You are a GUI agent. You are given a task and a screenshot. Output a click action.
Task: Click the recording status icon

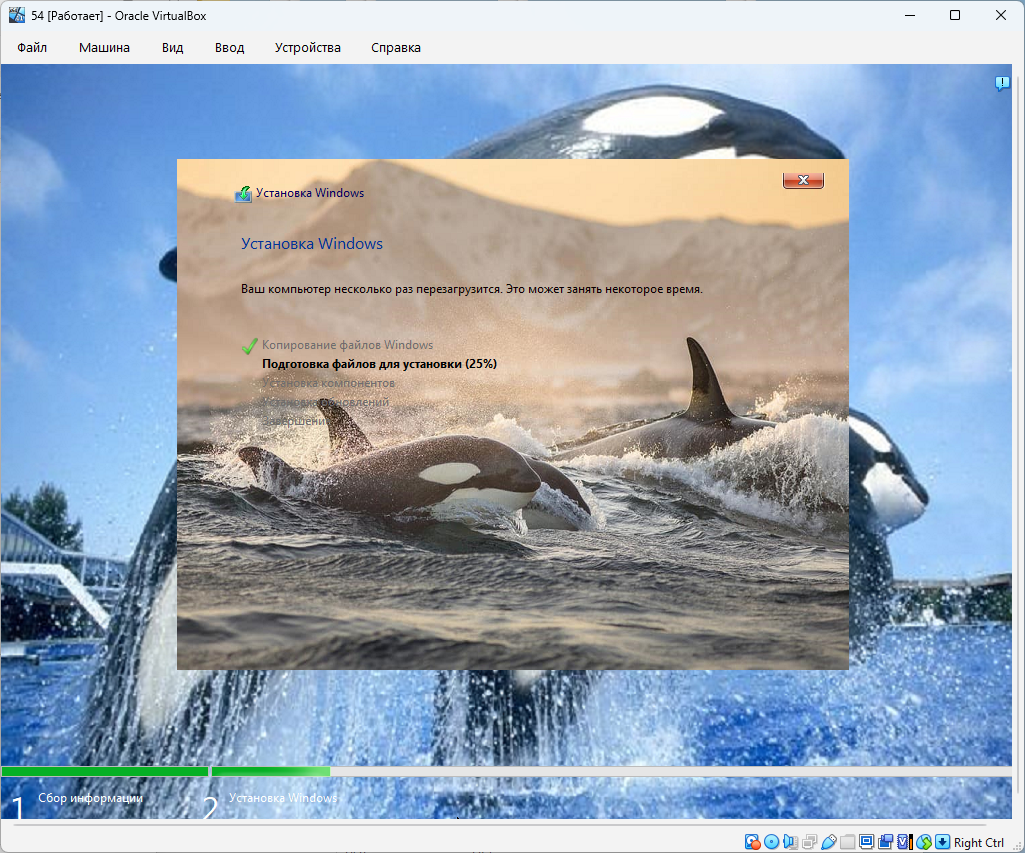(x=885, y=842)
